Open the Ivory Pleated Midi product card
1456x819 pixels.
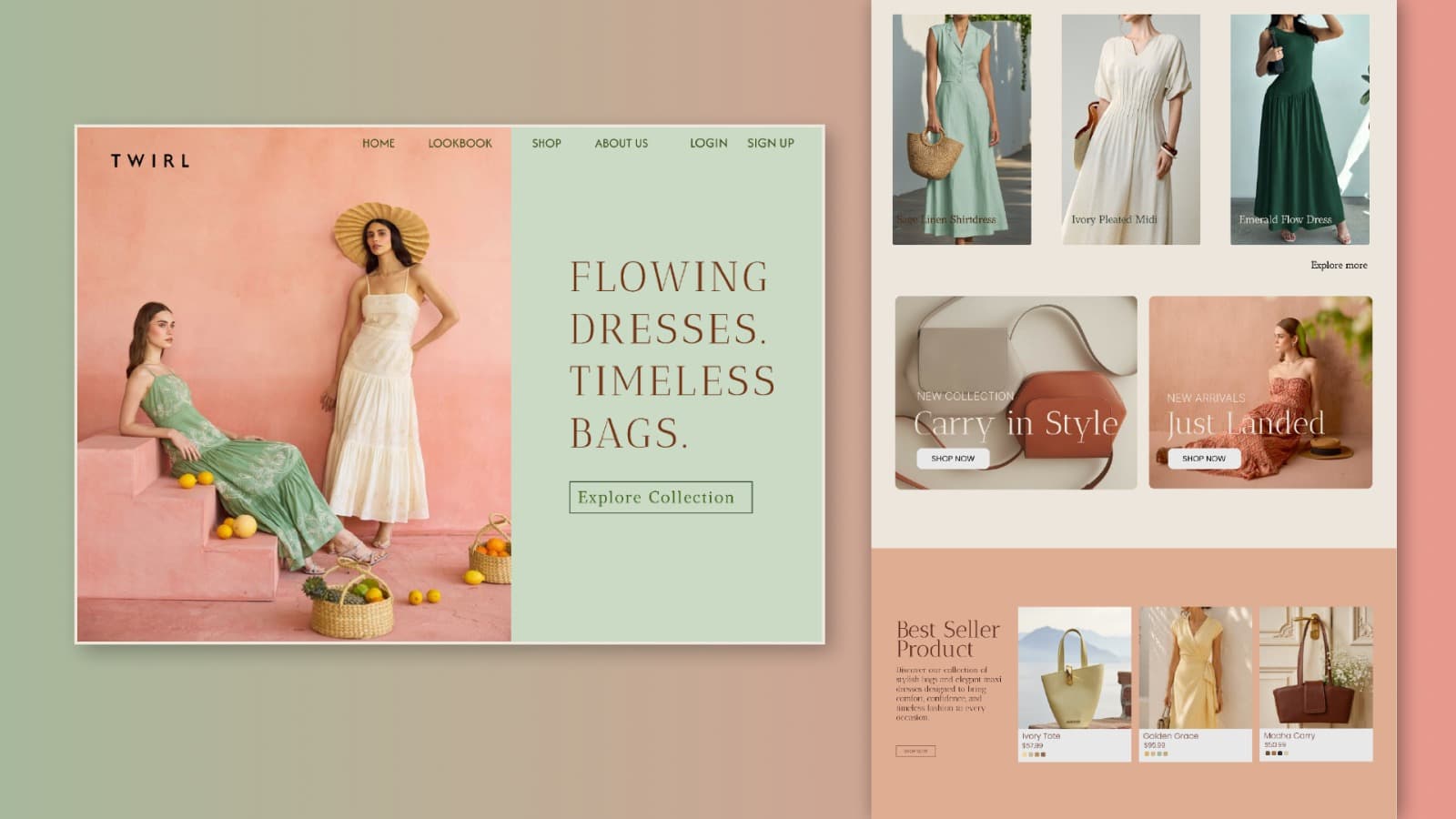[x=1131, y=129]
